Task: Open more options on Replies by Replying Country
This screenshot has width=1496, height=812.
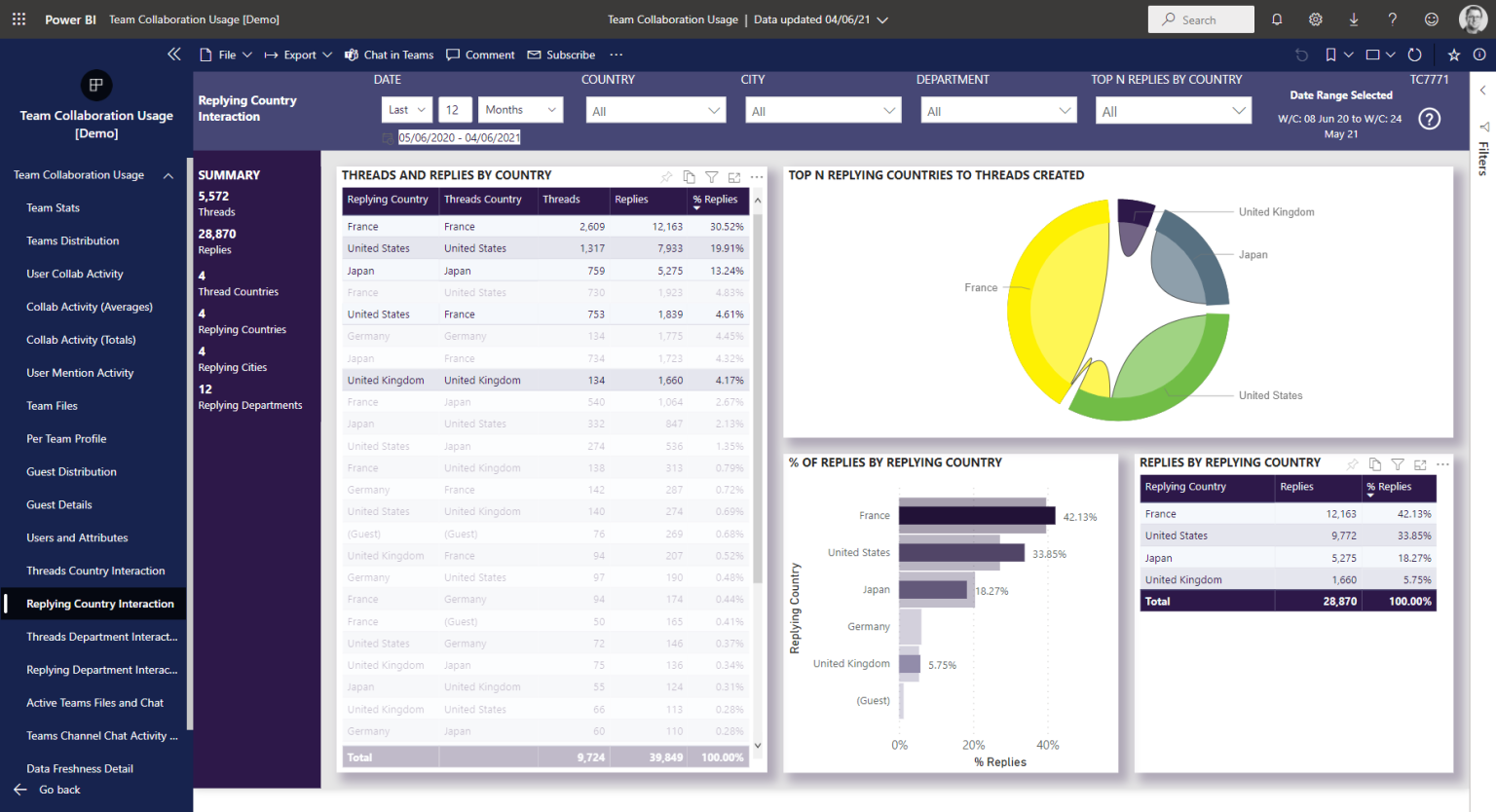Action: click(x=1442, y=464)
